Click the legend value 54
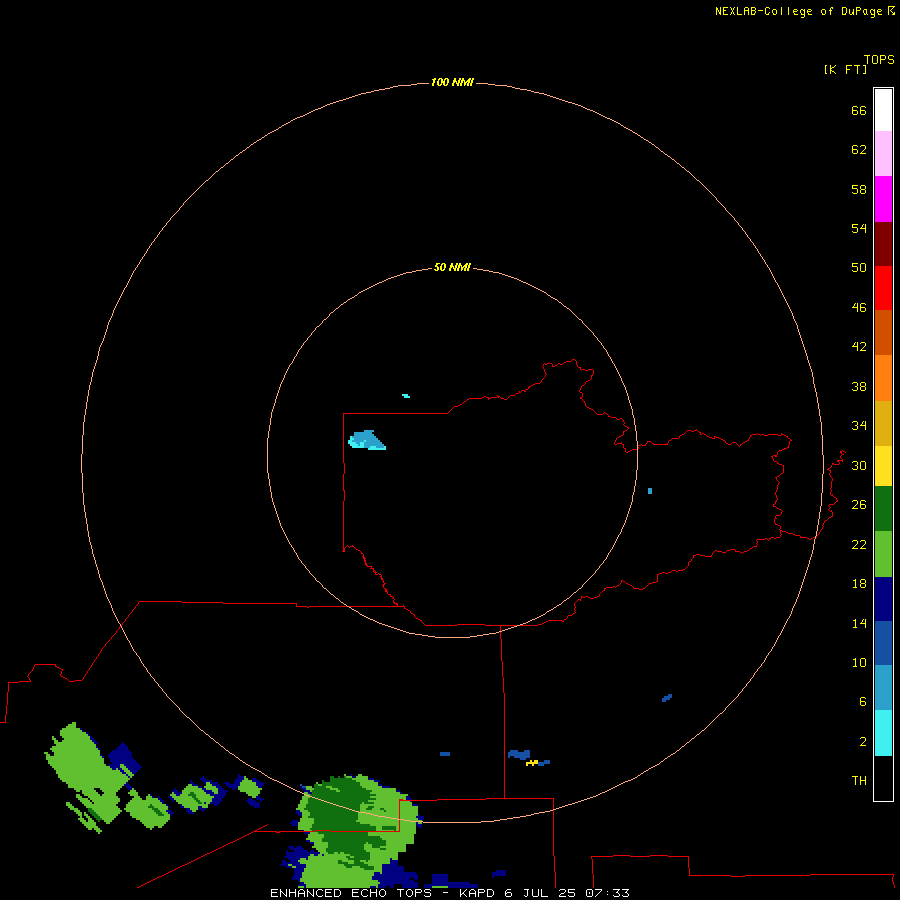This screenshot has height=900, width=900. point(859,228)
